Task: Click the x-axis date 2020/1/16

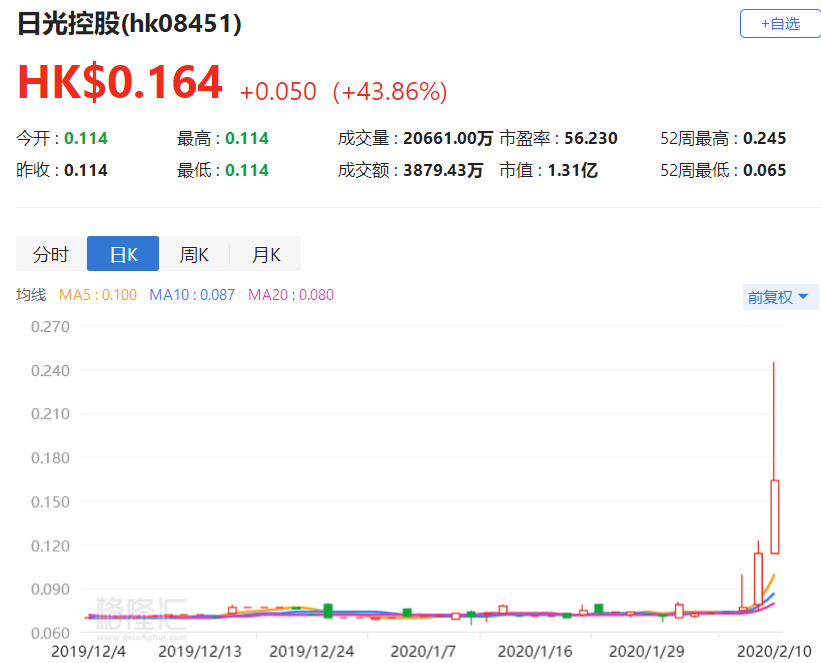Action: 535,651
